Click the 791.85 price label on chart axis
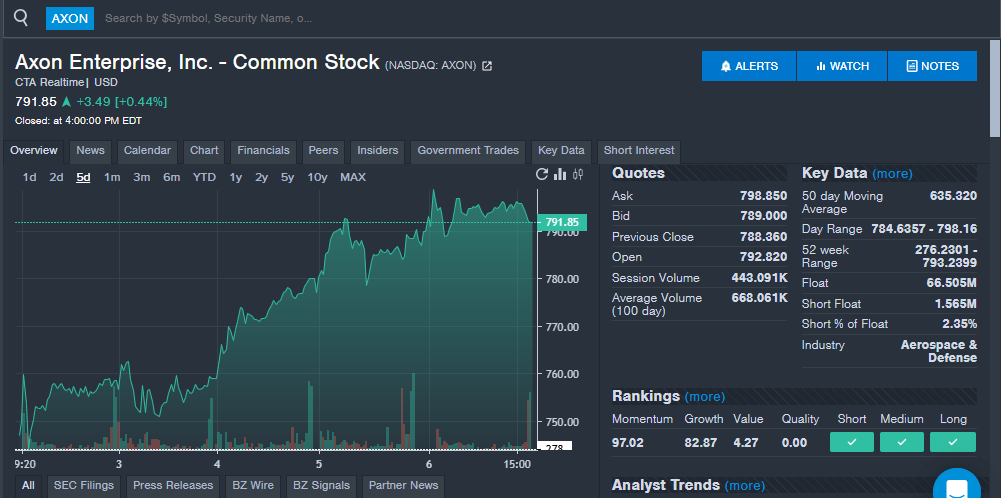1001x498 pixels. [x=562, y=222]
